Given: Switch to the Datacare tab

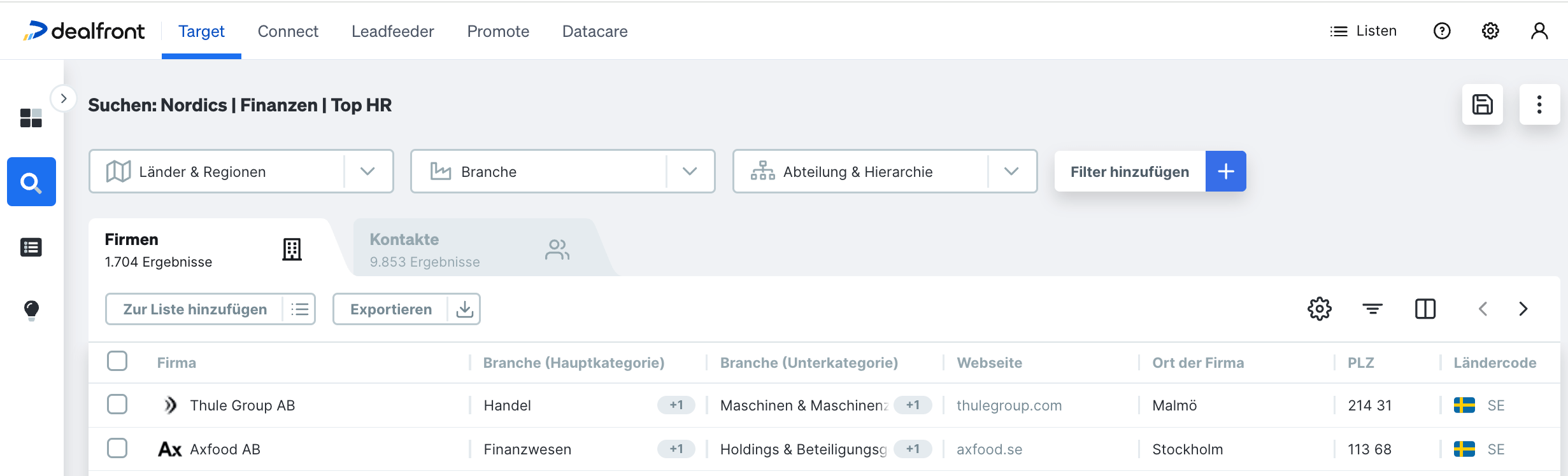Looking at the screenshot, I should [x=595, y=31].
